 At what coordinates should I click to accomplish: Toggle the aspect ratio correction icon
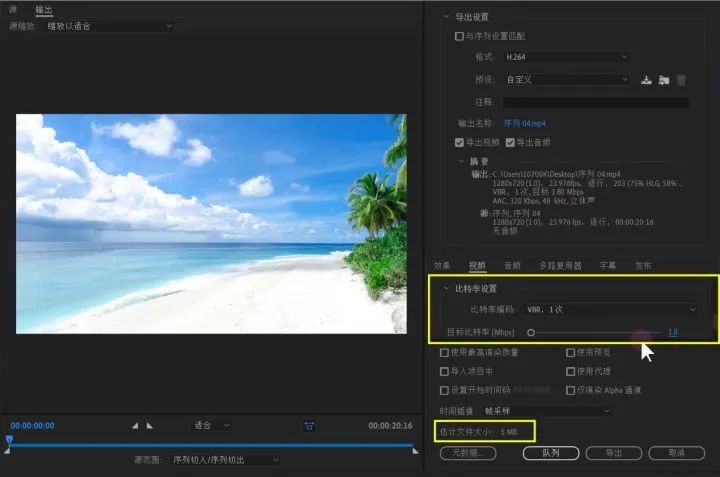[x=309, y=426]
